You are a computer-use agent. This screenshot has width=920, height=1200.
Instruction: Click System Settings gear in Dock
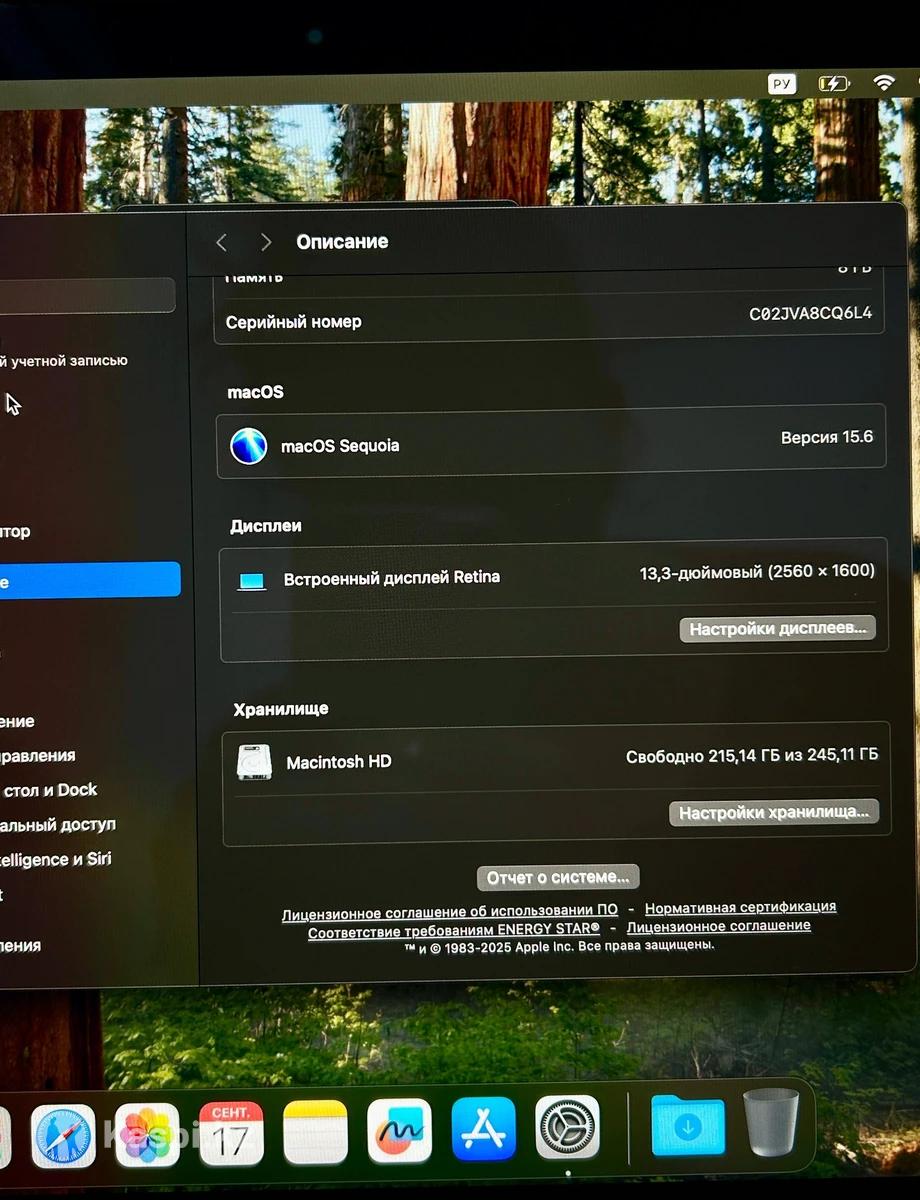point(567,1127)
